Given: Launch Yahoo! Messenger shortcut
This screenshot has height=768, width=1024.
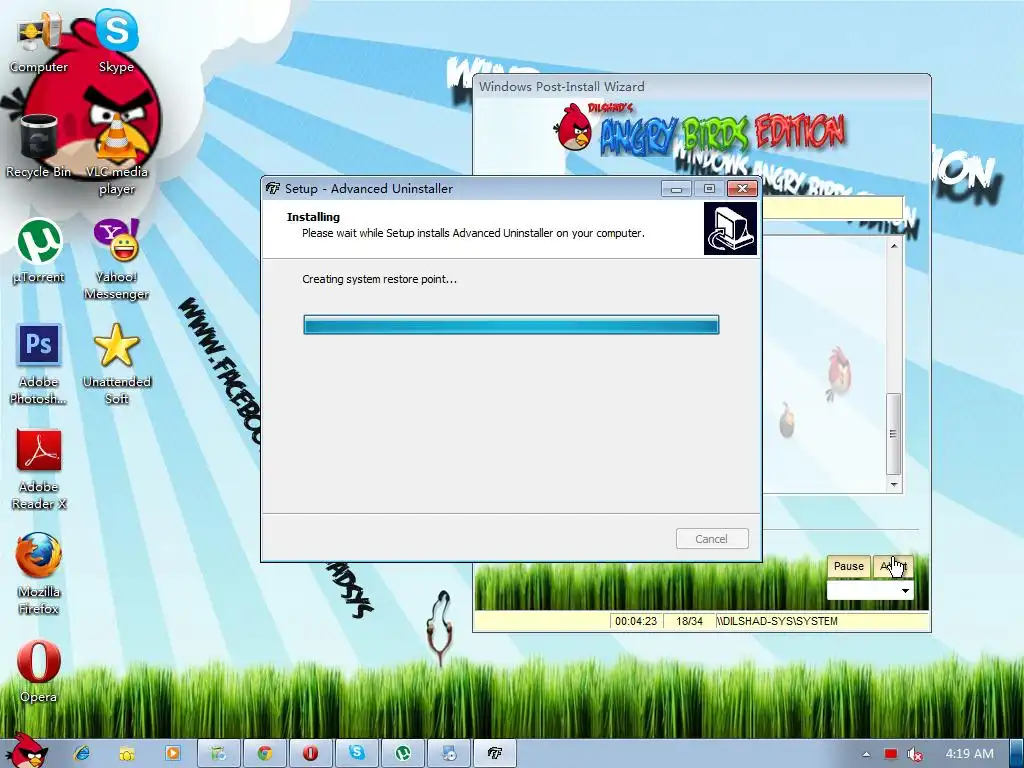Looking at the screenshot, I should coord(116,259).
